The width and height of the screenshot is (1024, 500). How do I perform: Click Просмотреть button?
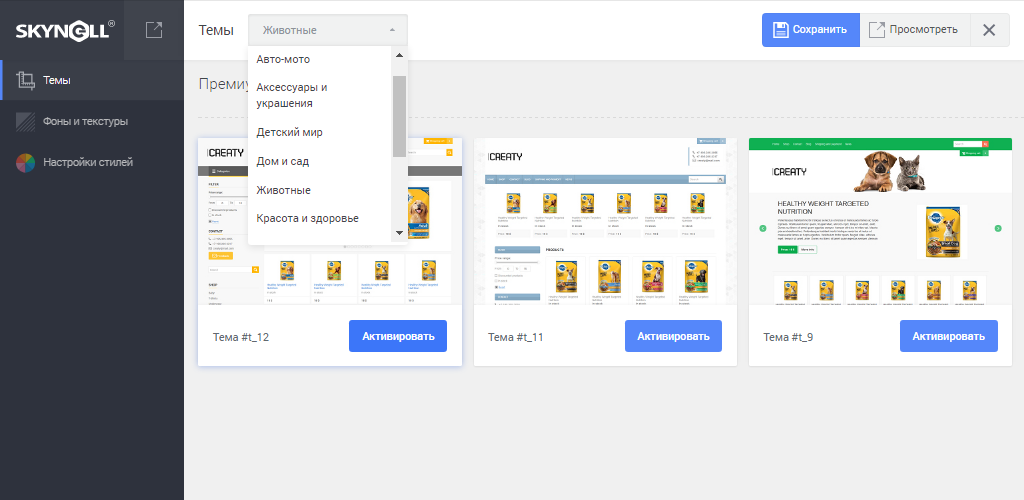tap(914, 30)
